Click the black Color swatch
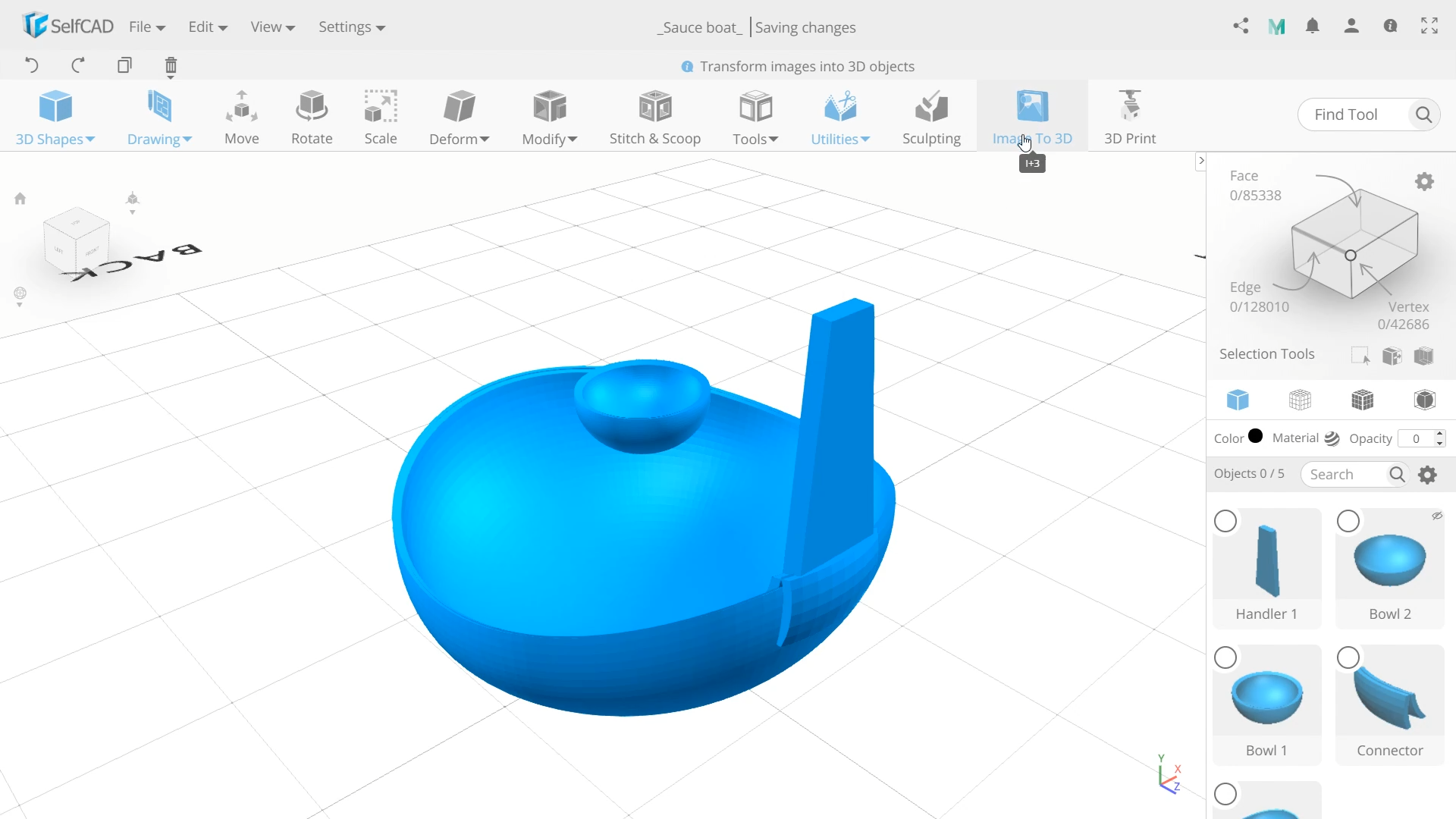Viewport: 1456px width, 819px height. [x=1256, y=435]
